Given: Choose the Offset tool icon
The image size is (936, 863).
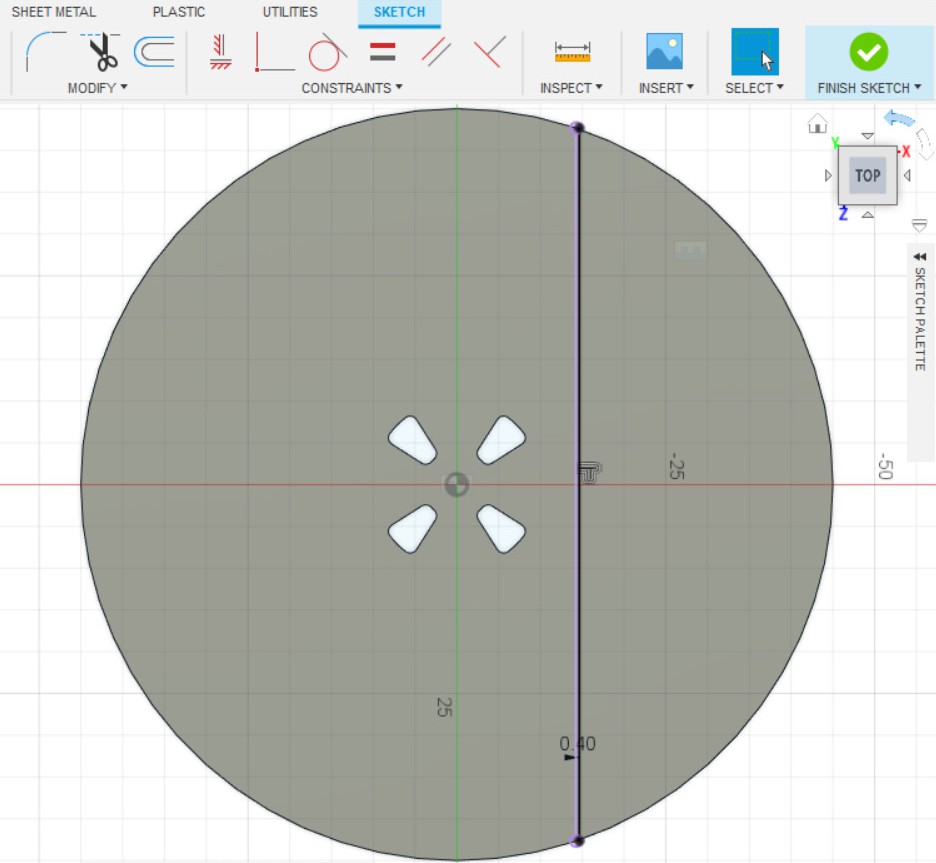Looking at the screenshot, I should 154,51.
